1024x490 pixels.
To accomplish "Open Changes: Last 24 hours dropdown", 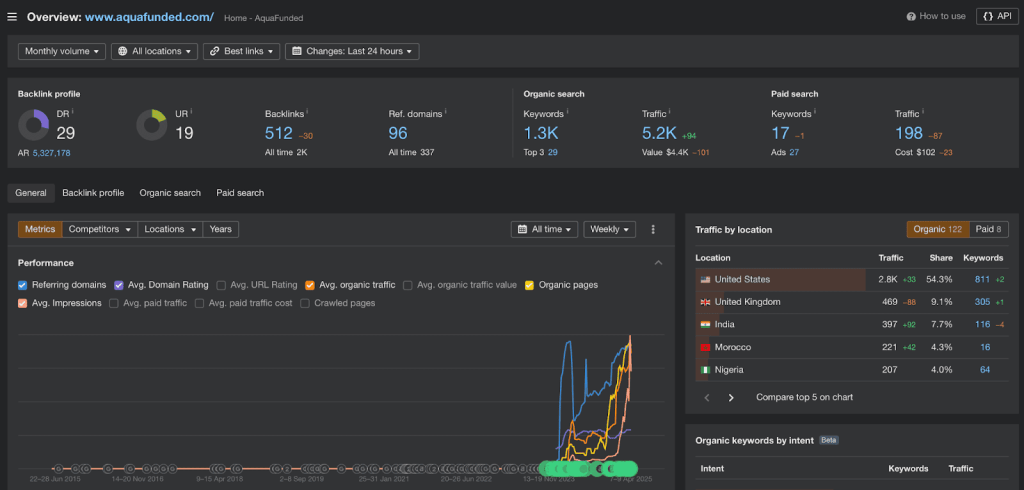I will coord(352,51).
